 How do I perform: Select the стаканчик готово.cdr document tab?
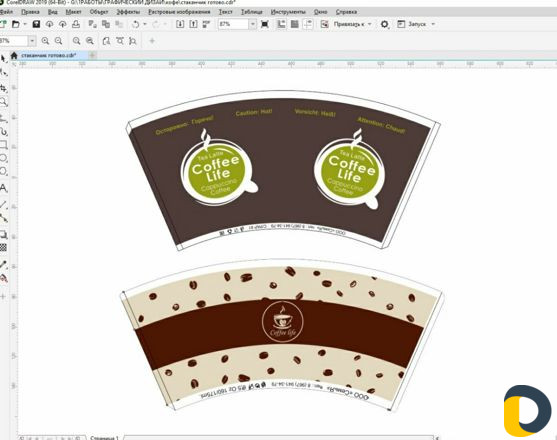click(49, 55)
